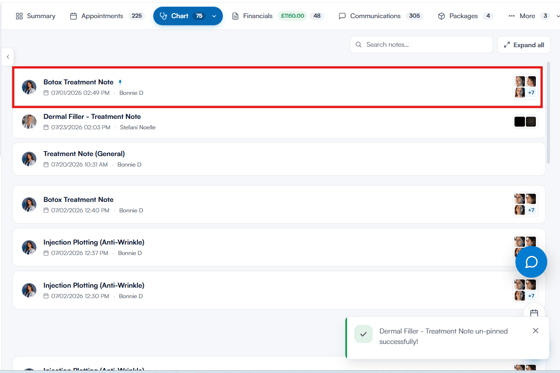Click Bonnie D avatar on pinned Botox note
This screenshot has width=560, height=373.
(x=29, y=87)
